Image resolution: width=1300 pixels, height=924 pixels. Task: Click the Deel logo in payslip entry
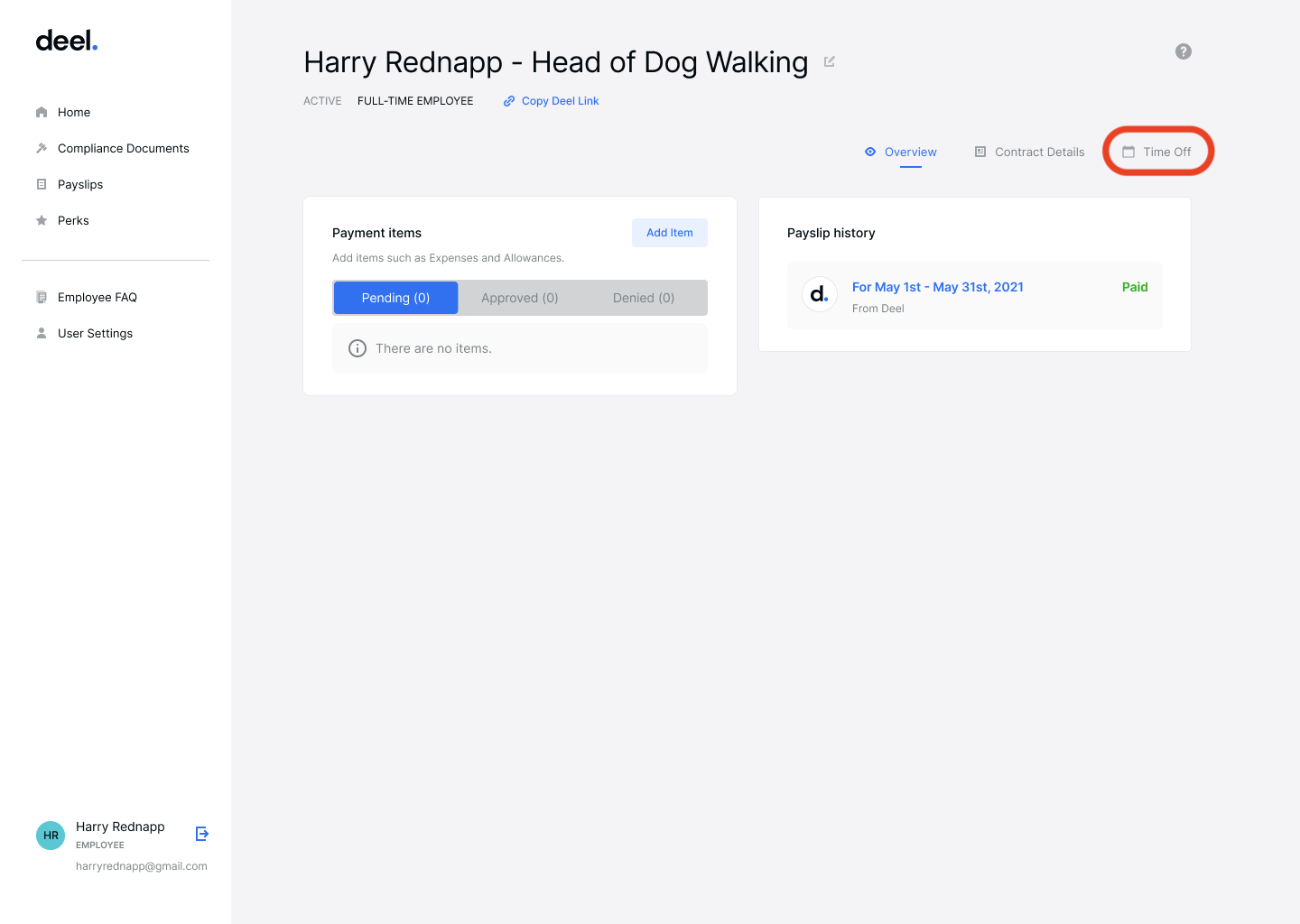[x=820, y=294]
